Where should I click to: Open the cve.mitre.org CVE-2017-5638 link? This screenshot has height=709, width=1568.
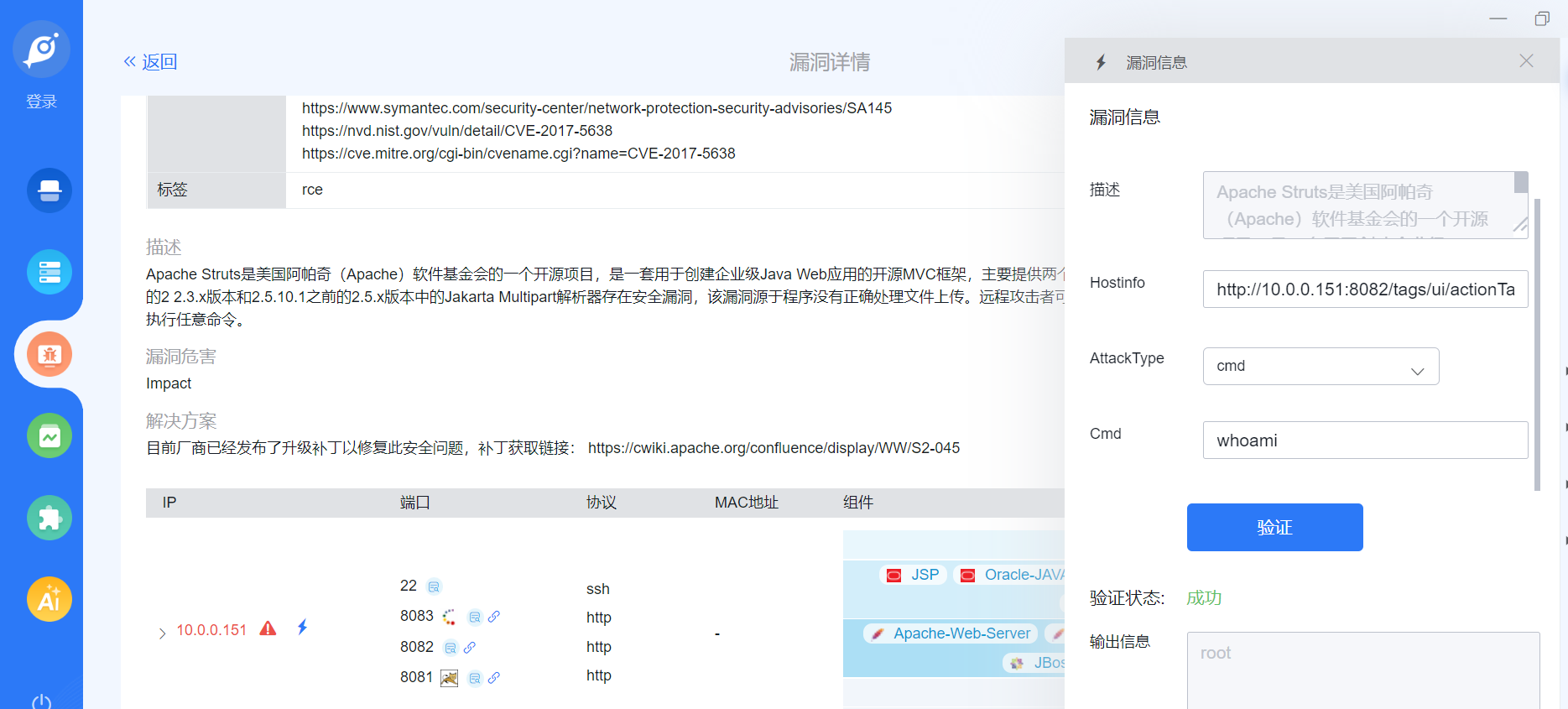click(x=518, y=154)
